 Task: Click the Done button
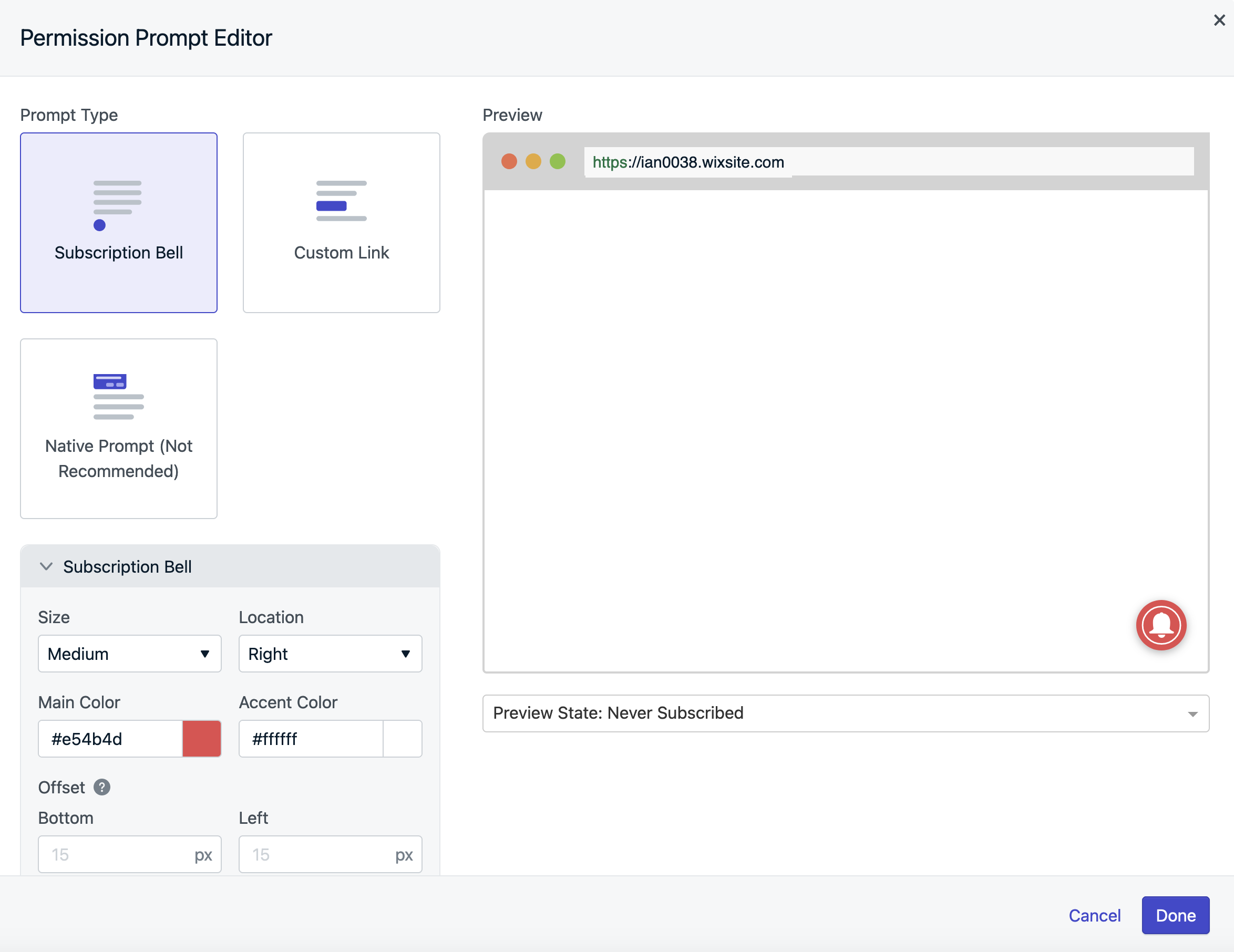coord(1175,915)
